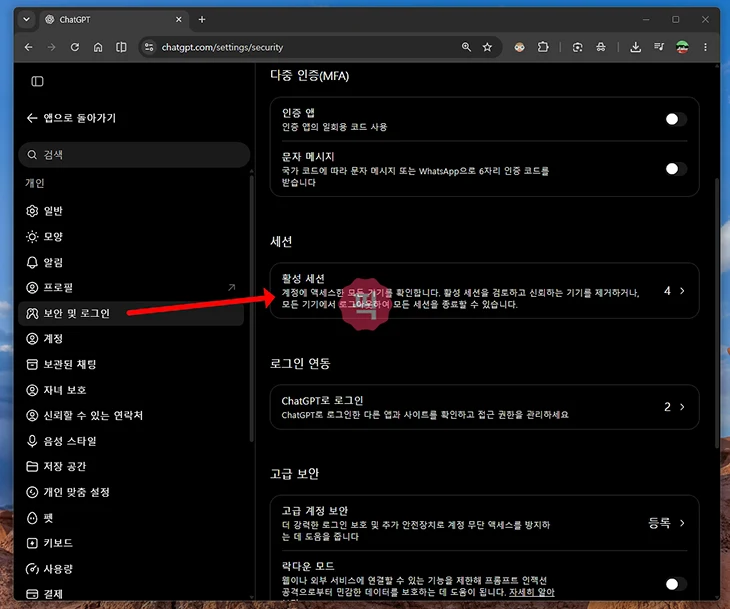Click the downloads icon in toolbar
730x609 pixels.
point(635,47)
